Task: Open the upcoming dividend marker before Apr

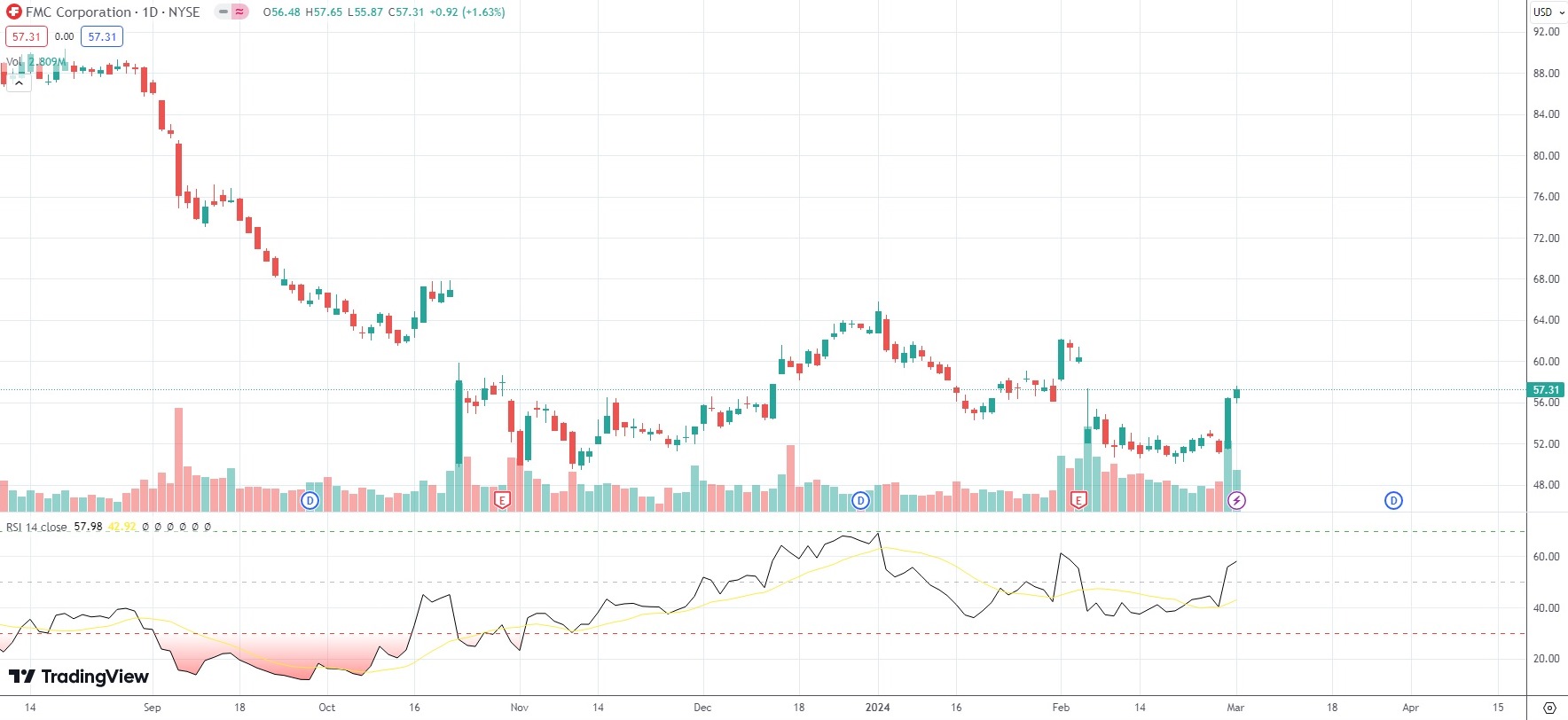Action: (x=1393, y=501)
